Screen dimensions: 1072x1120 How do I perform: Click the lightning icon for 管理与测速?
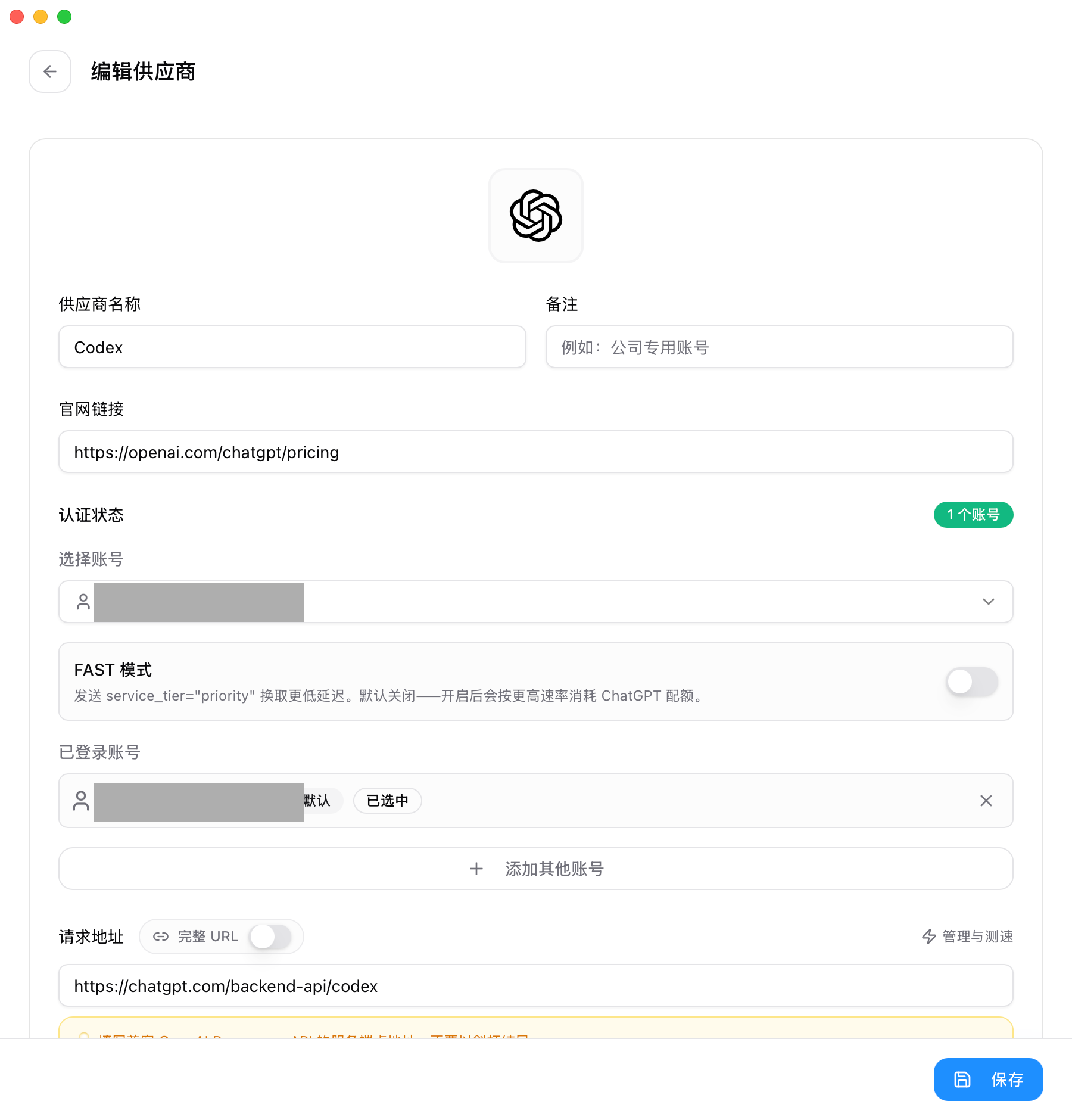click(x=929, y=937)
